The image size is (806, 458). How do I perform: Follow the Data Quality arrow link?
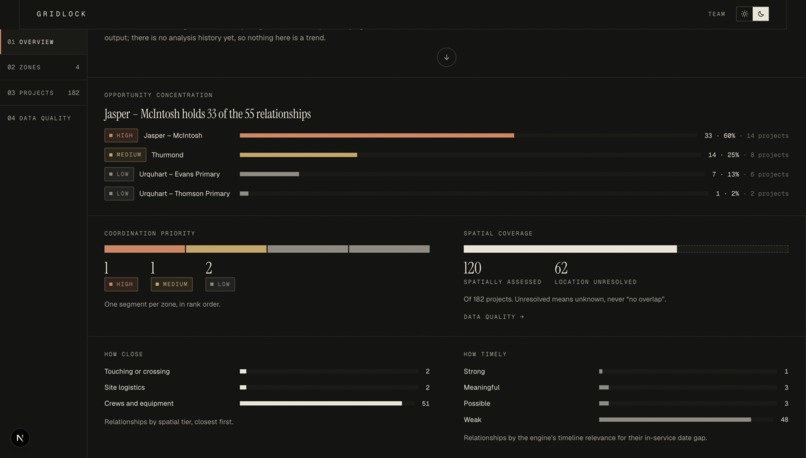(x=494, y=317)
